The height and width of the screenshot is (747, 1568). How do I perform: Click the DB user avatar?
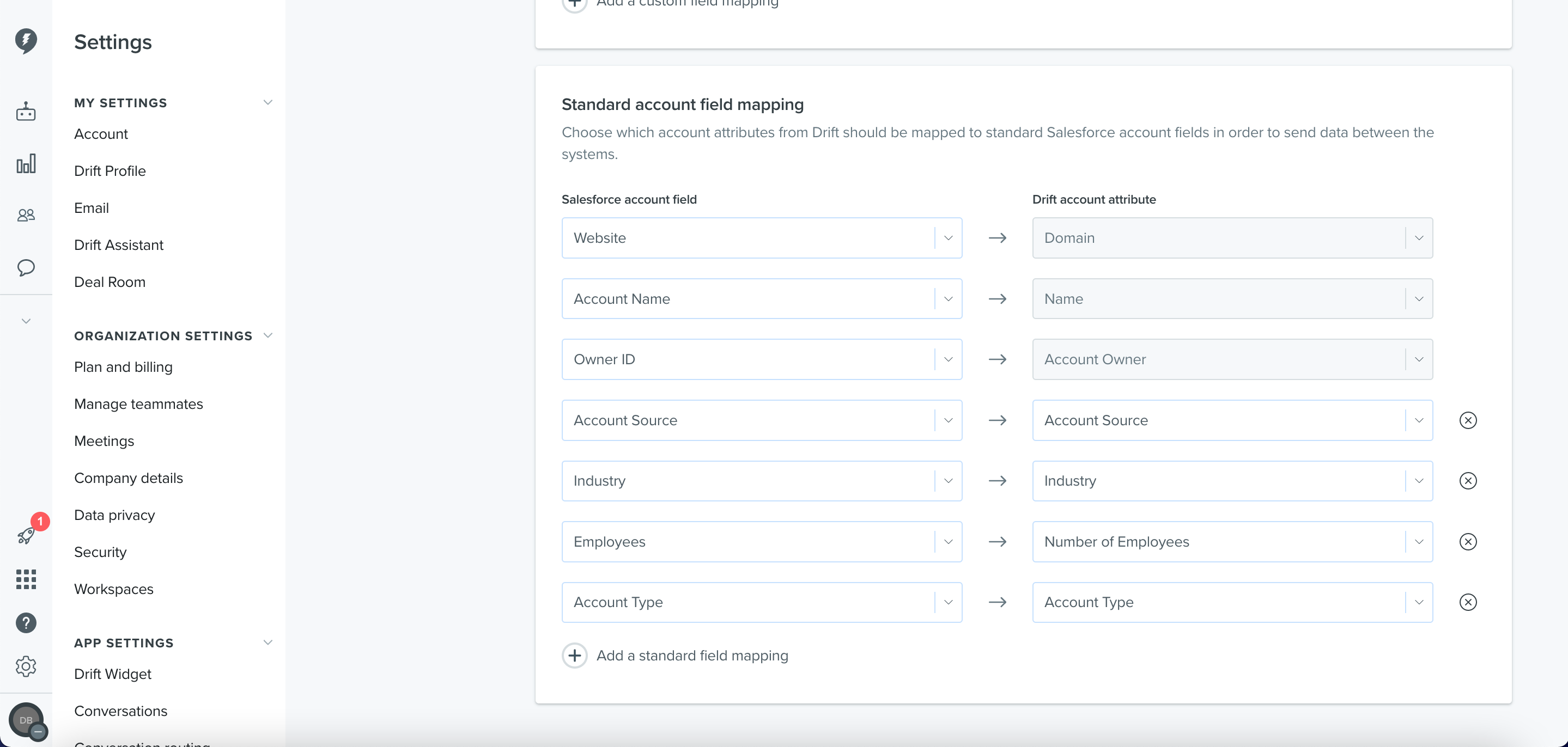coord(26,720)
